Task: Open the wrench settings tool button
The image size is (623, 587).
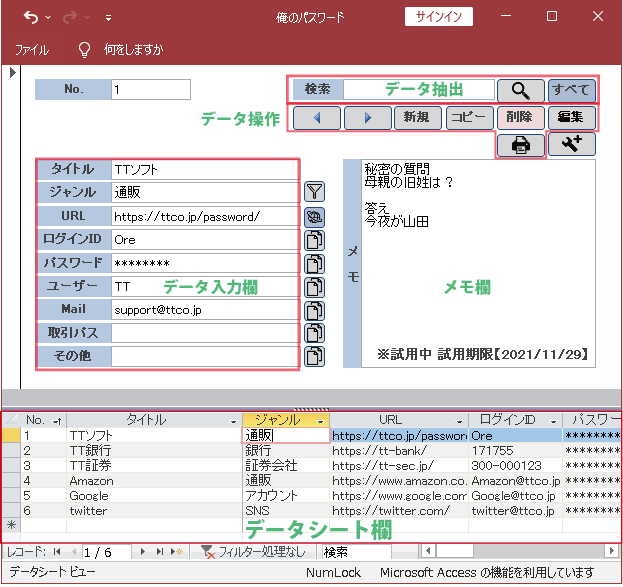Action: click(x=572, y=145)
